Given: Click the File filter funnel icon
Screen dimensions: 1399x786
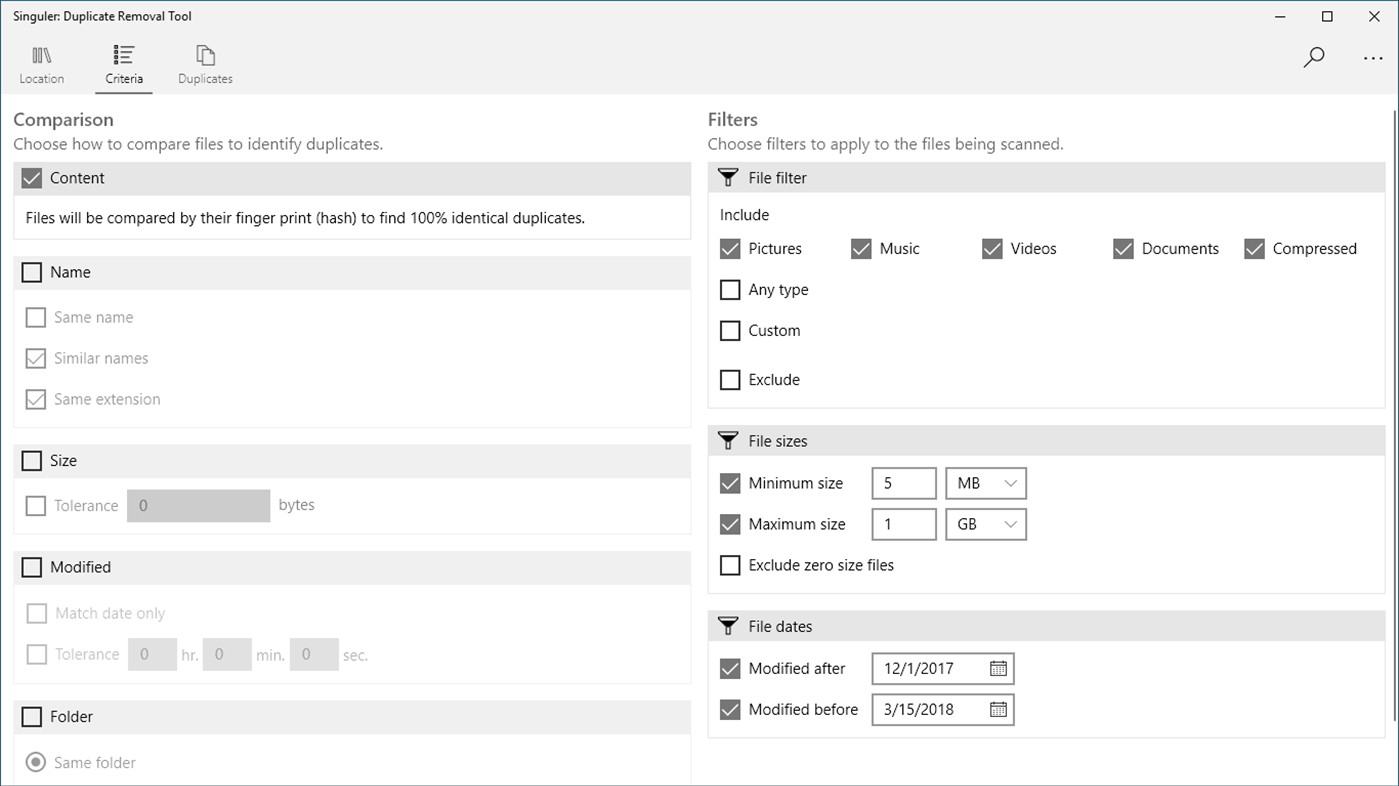Looking at the screenshot, I should tap(729, 178).
